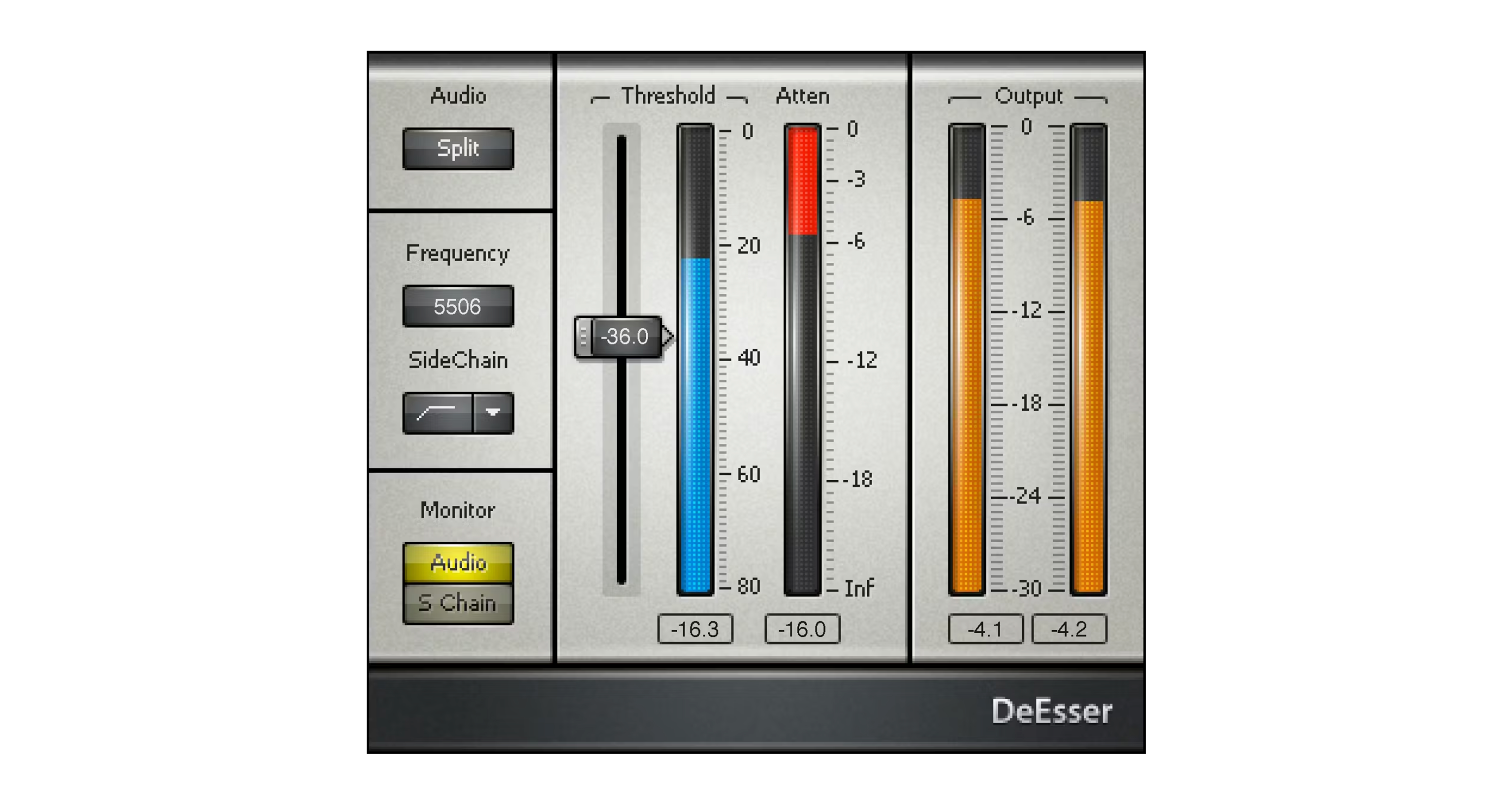Image resolution: width=1512 pixels, height=804 pixels.
Task: Click the left orange output meter
Action: [x=967, y=360]
